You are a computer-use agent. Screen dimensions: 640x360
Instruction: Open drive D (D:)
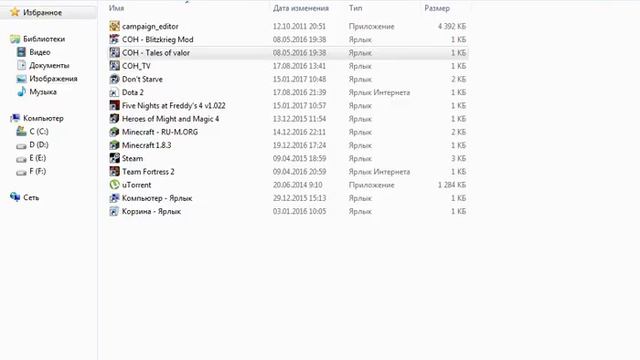pyautogui.click(x=39, y=144)
